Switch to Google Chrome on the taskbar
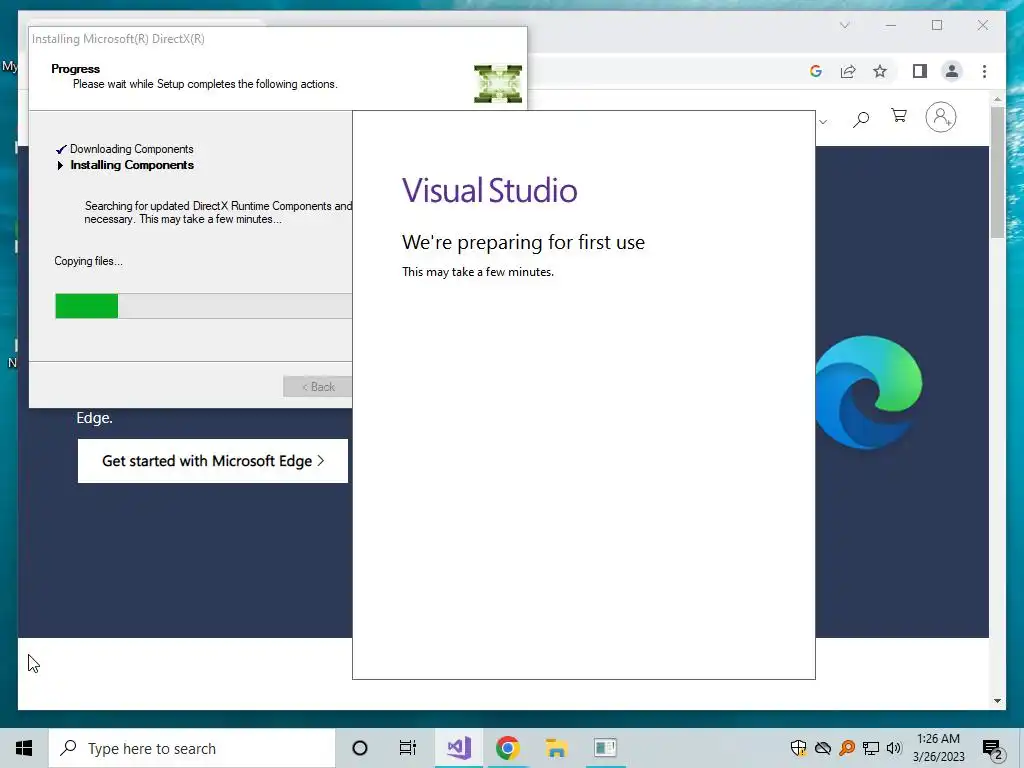Image resolution: width=1024 pixels, height=768 pixels. (507, 748)
